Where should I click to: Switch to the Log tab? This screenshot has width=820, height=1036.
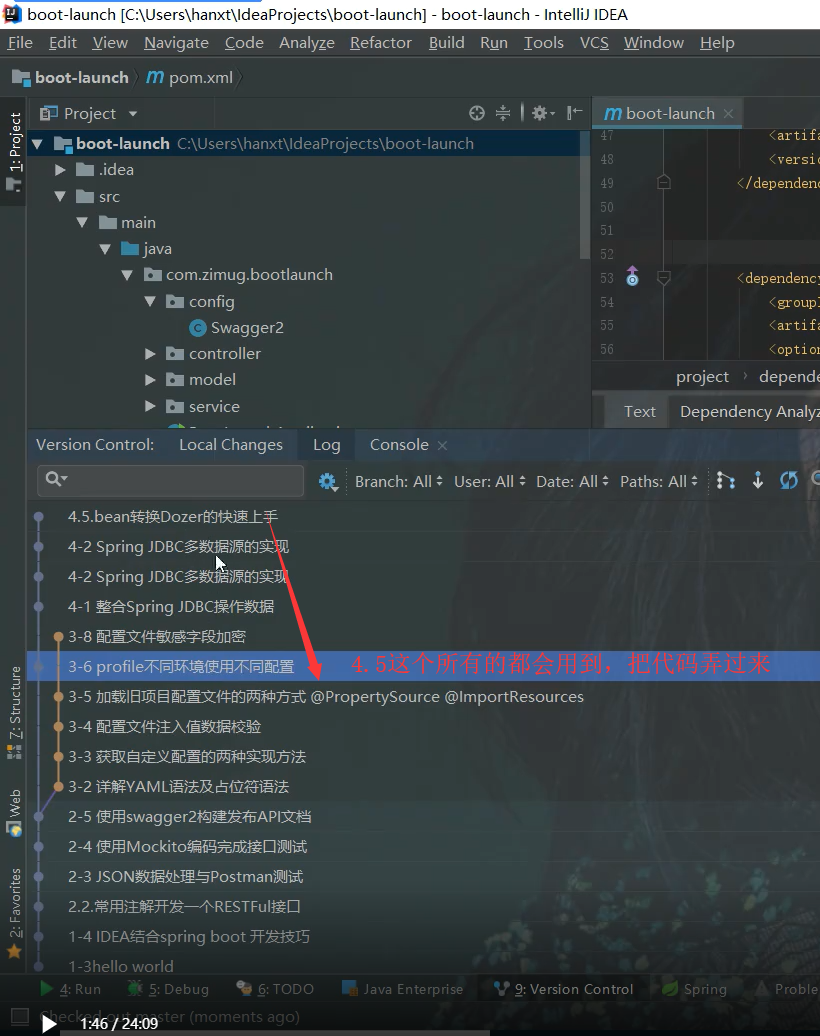(326, 445)
